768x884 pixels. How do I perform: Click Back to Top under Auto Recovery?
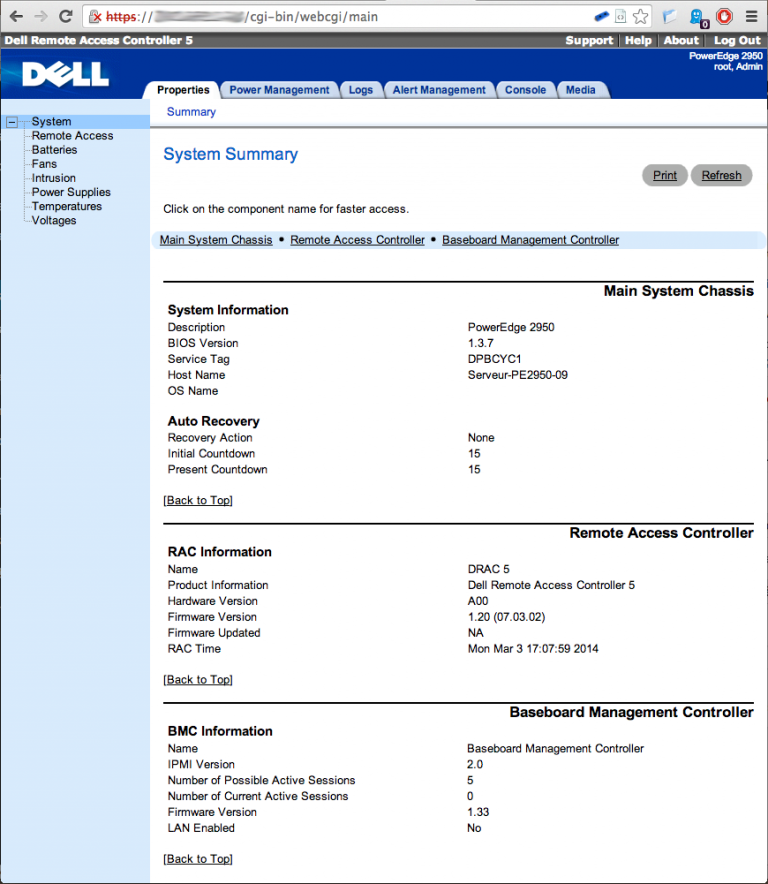click(198, 500)
